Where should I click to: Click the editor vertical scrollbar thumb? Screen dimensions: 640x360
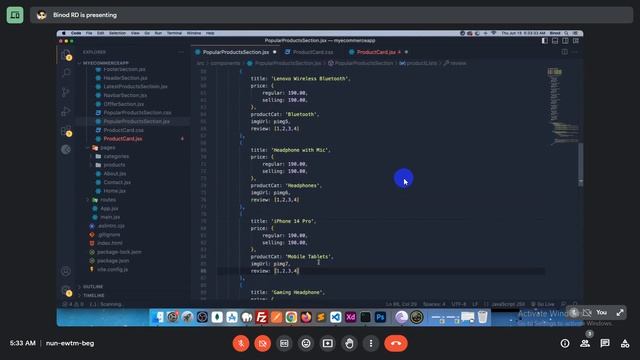(580, 165)
